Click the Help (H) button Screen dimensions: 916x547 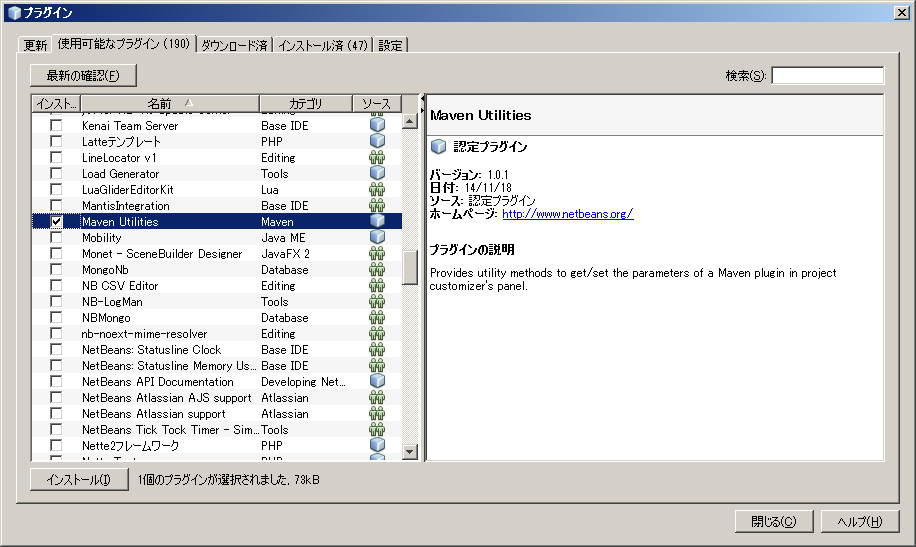point(860,521)
